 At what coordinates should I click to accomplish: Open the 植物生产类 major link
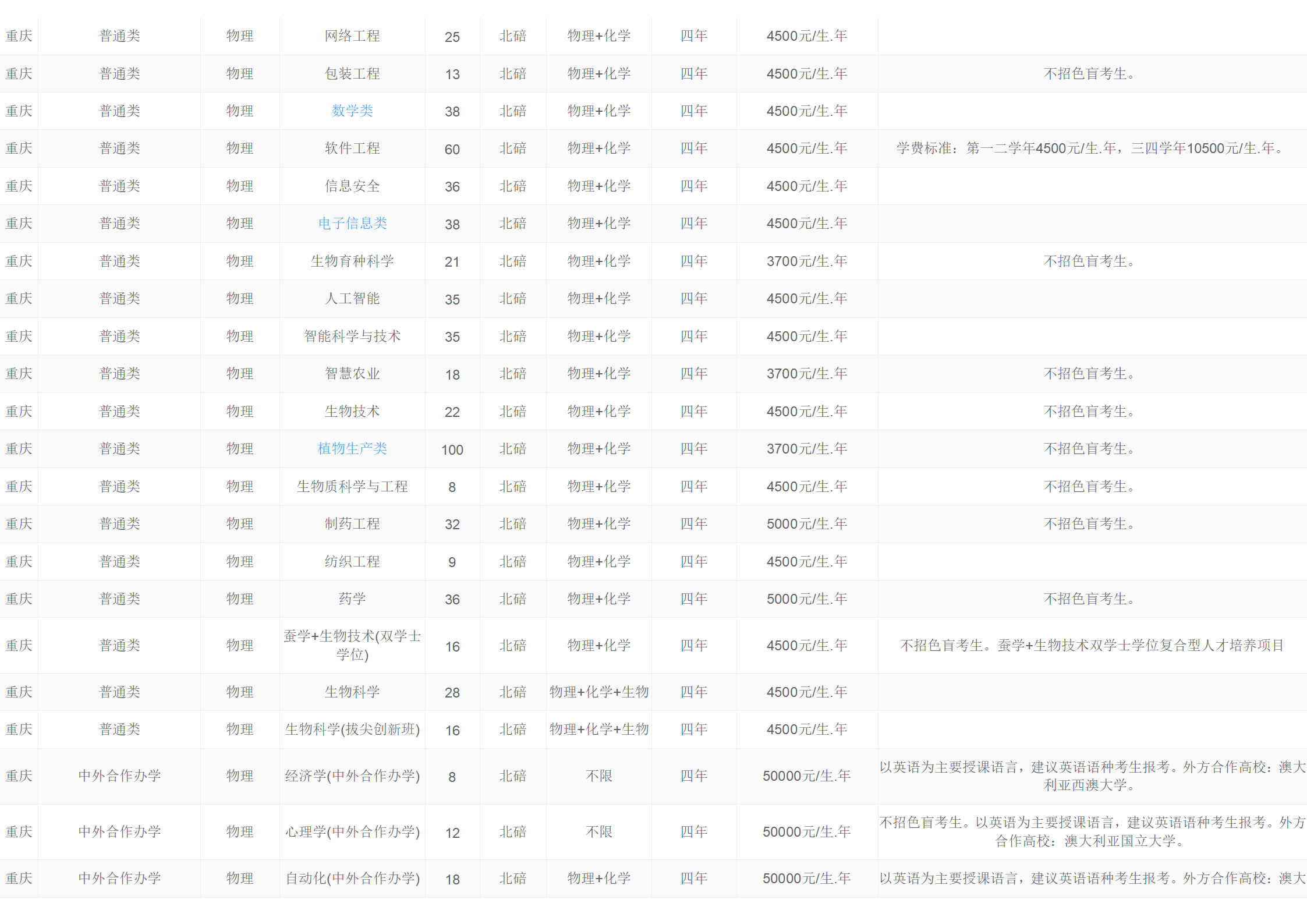tap(352, 448)
